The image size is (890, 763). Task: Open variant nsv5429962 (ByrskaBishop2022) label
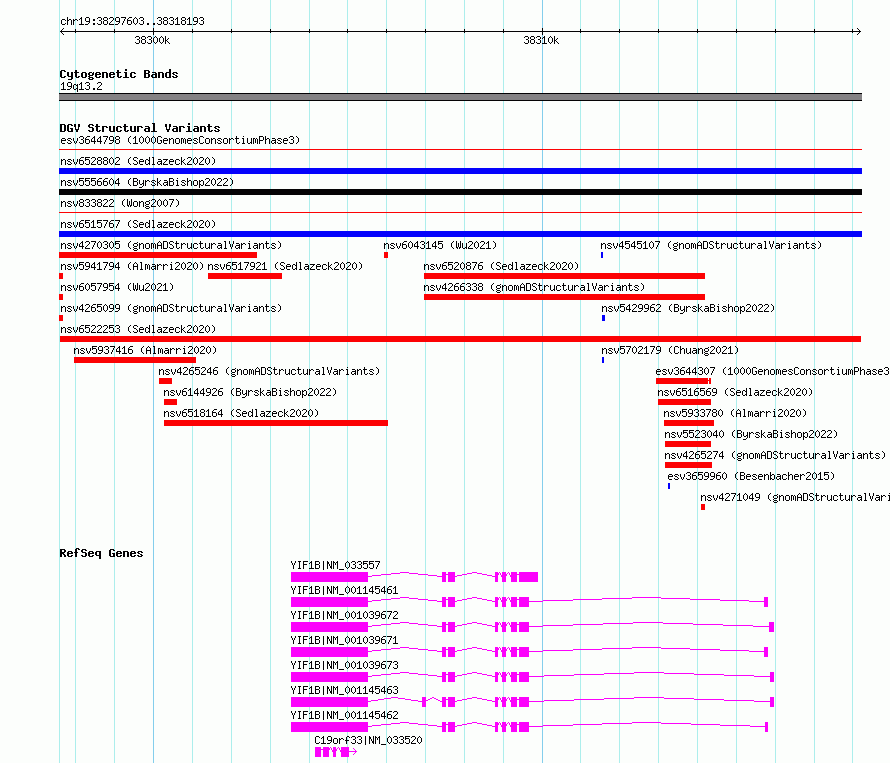pyautogui.click(x=688, y=308)
